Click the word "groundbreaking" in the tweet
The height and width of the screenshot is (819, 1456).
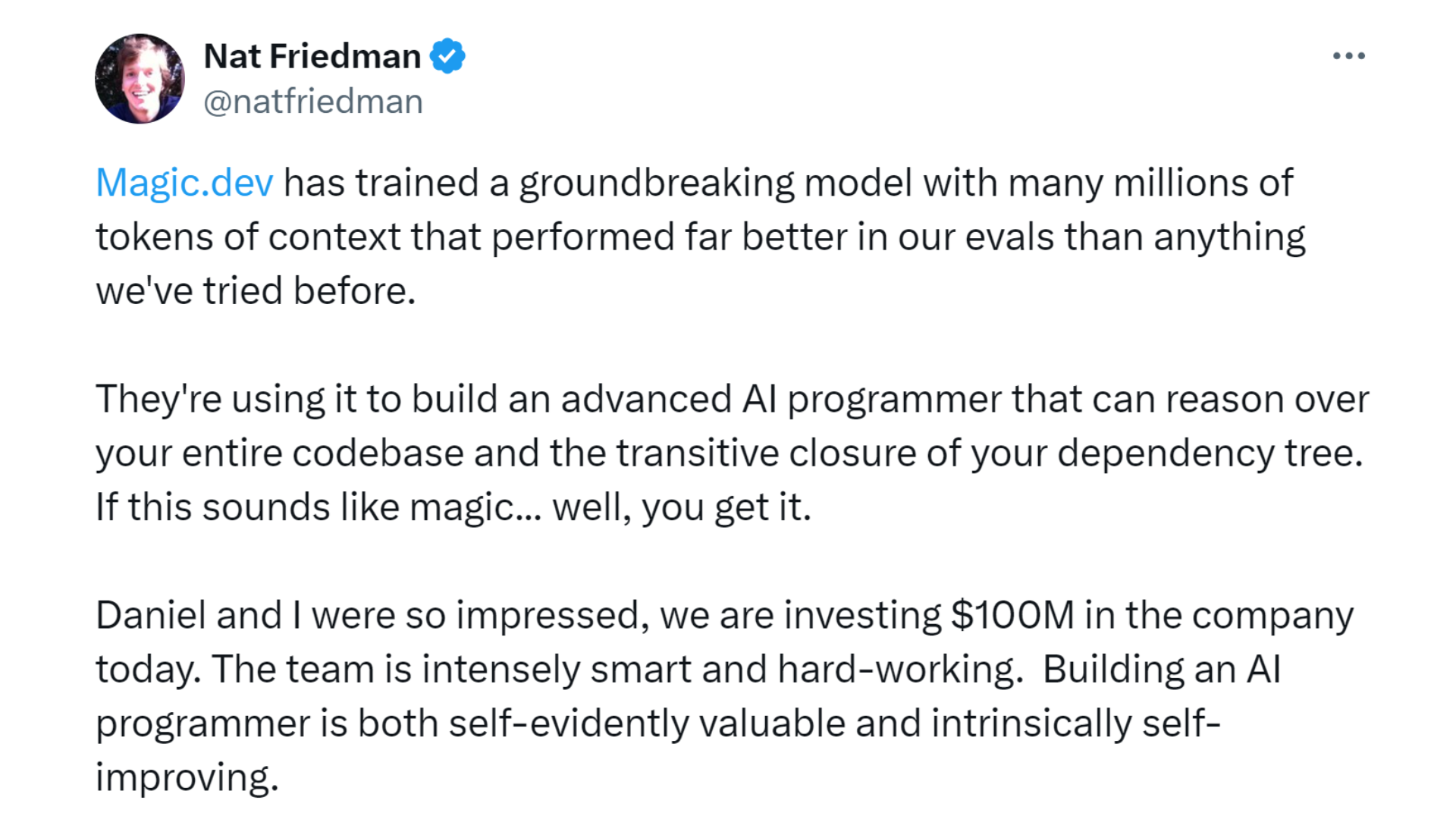click(656, 183)
